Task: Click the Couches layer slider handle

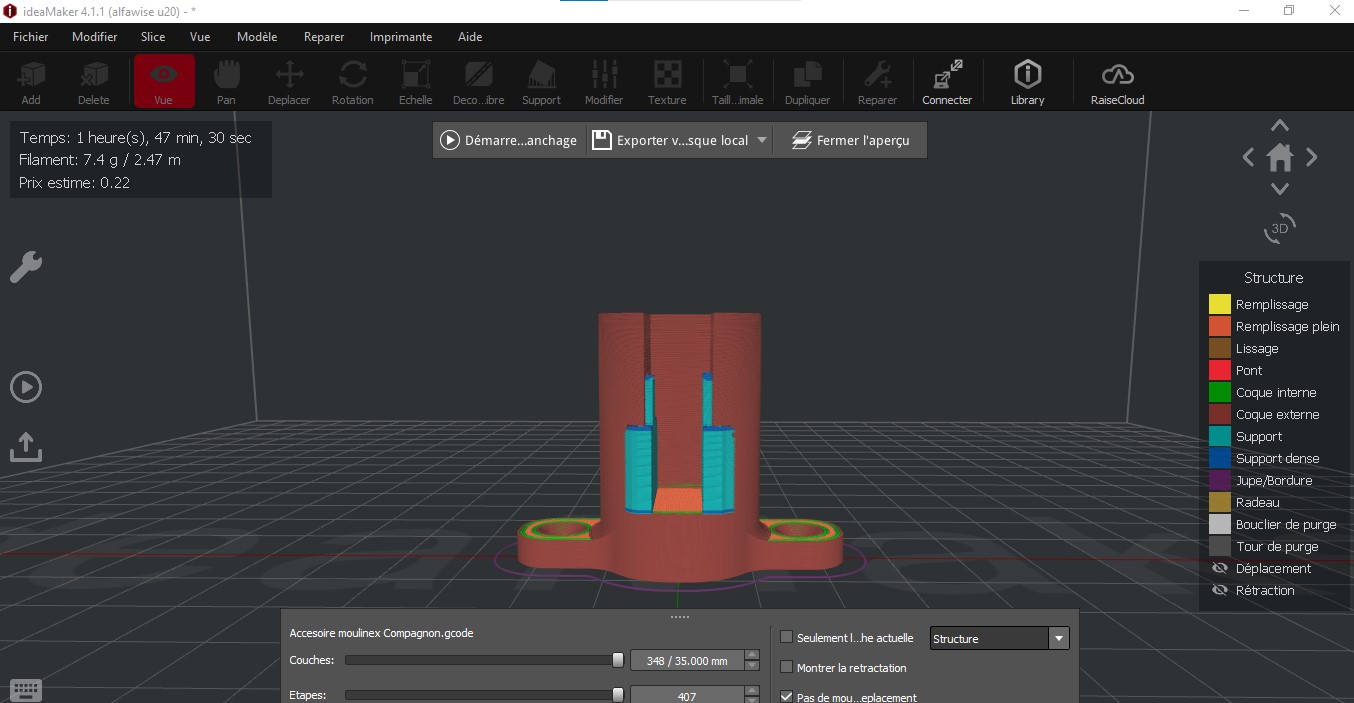Action: [618, 660]
